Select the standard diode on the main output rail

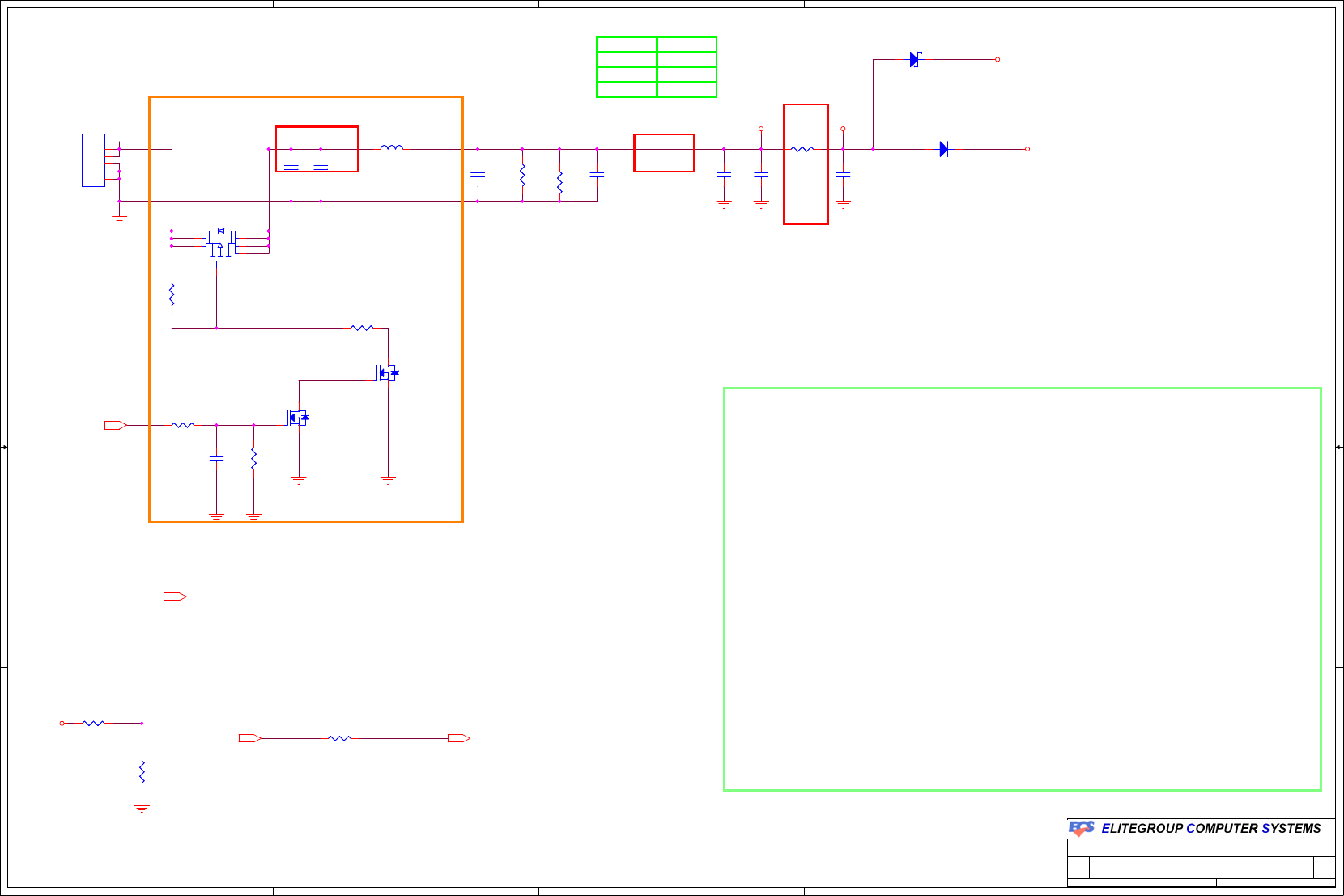(944, 149)
